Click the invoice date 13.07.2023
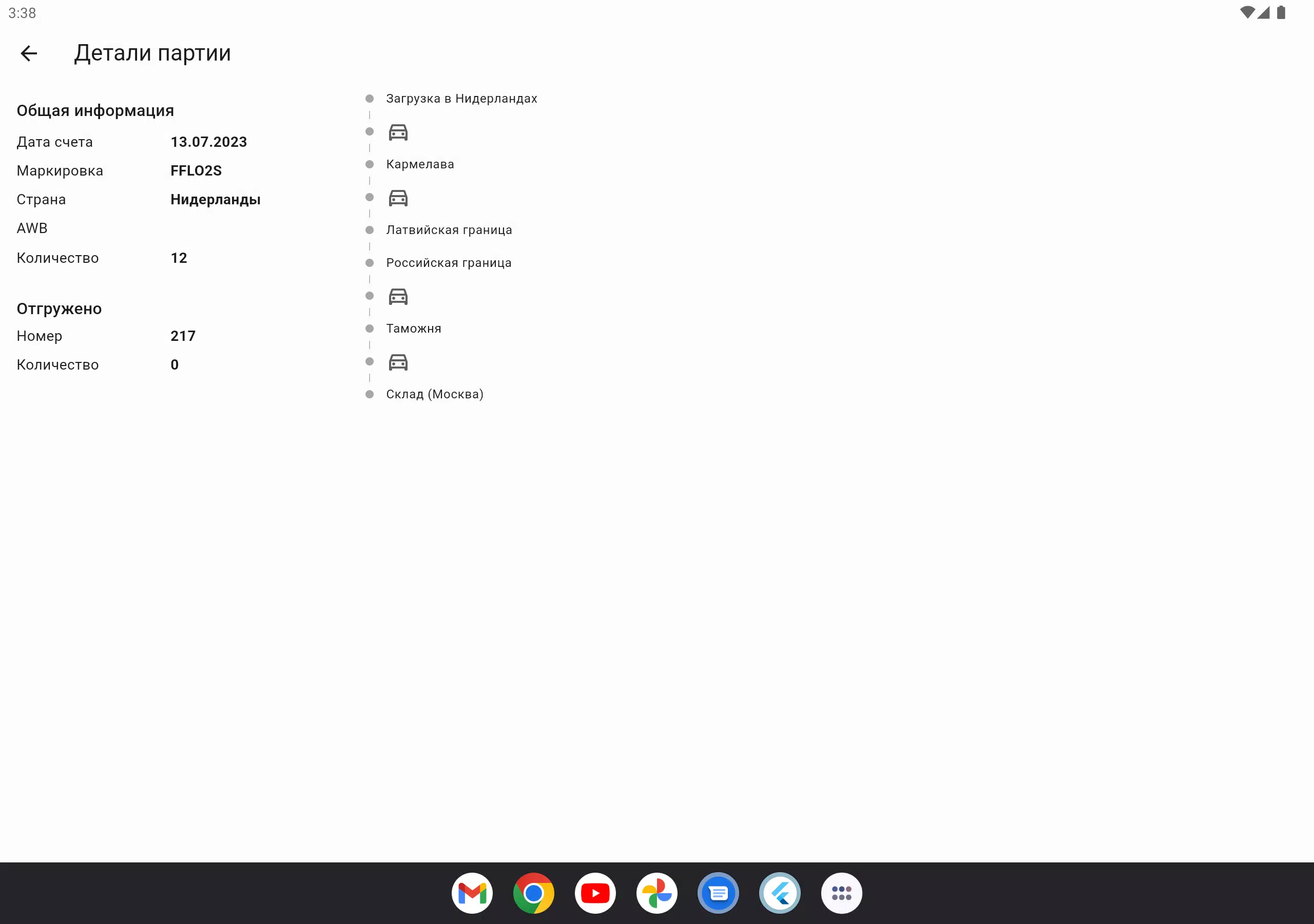This screenshot has height=924, width=1314. coord(208,142)
